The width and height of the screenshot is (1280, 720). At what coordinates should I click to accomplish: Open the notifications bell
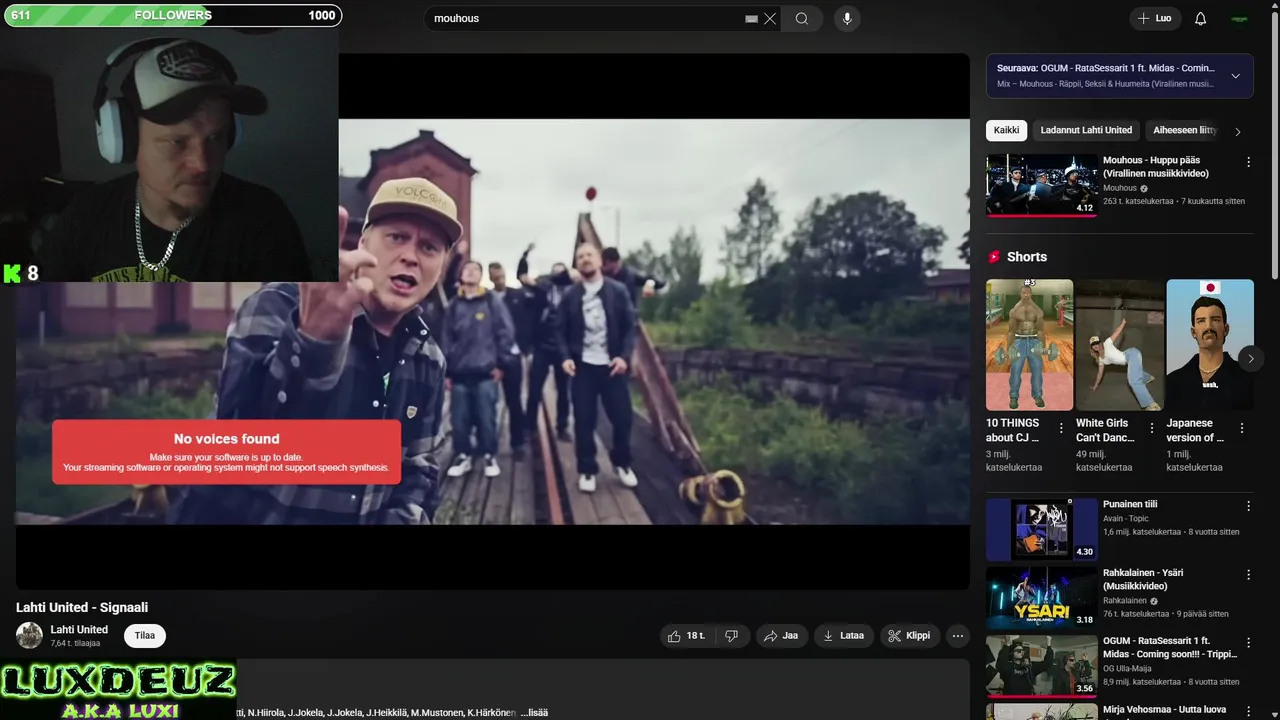[x=1200, y=18]
